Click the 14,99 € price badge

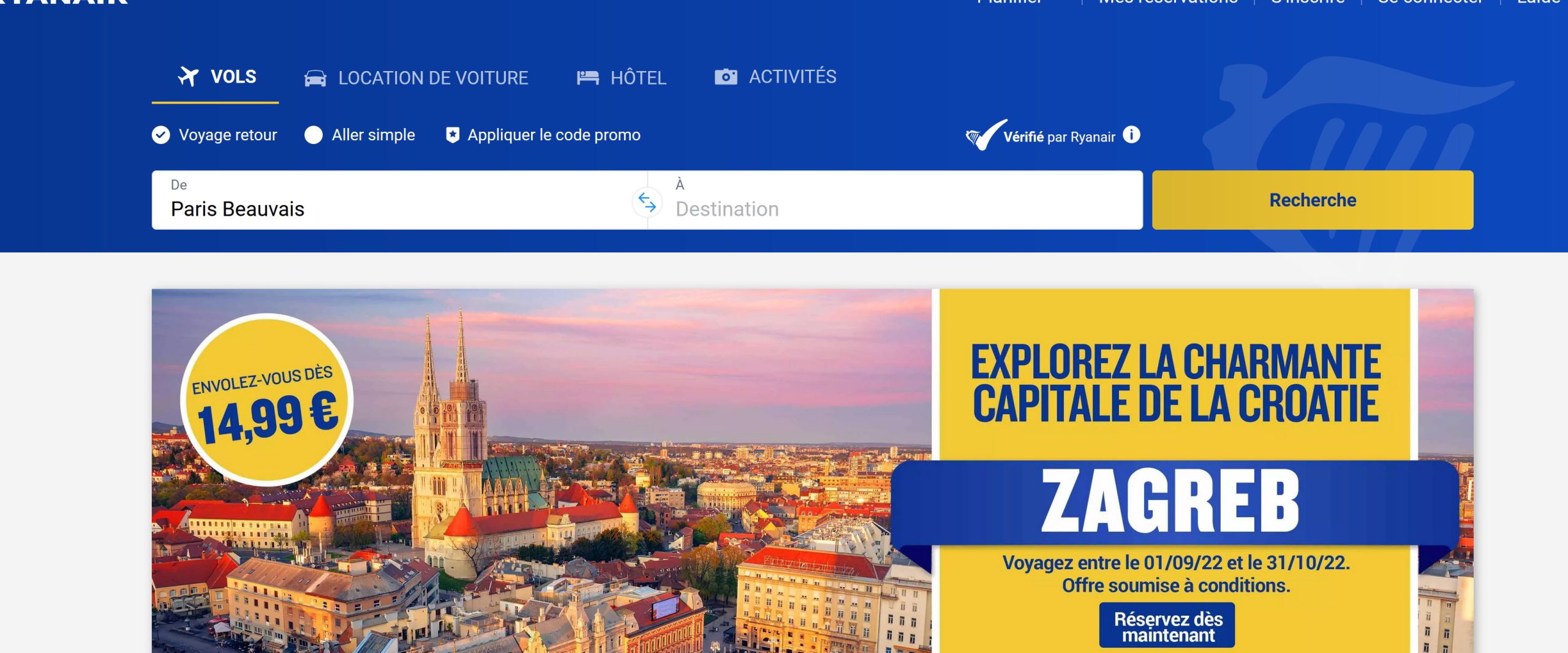coord(266,400)
